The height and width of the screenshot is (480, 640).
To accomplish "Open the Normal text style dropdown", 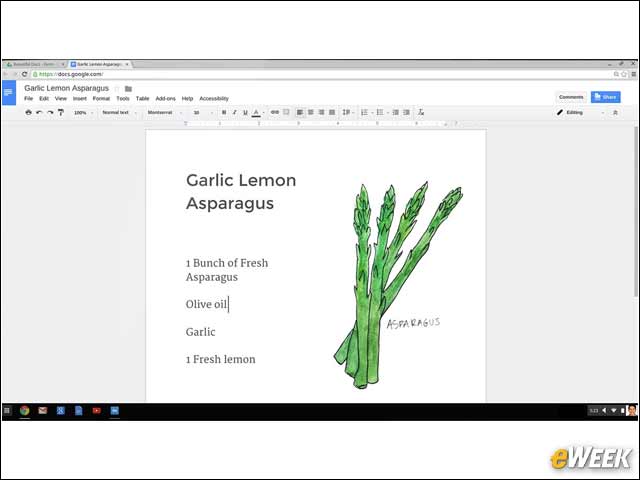I will pos(119,112).
